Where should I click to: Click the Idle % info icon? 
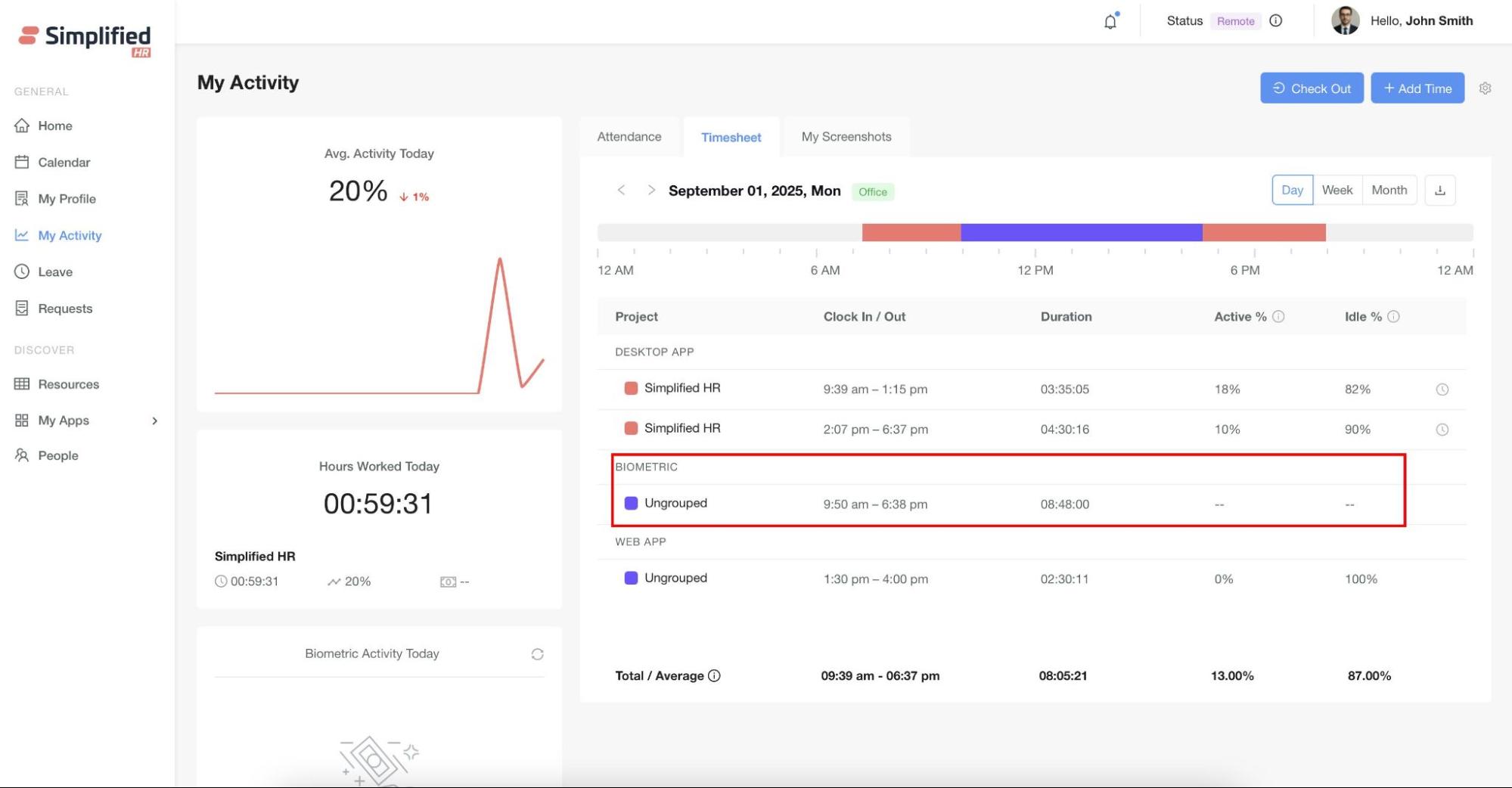(1393, 317)
